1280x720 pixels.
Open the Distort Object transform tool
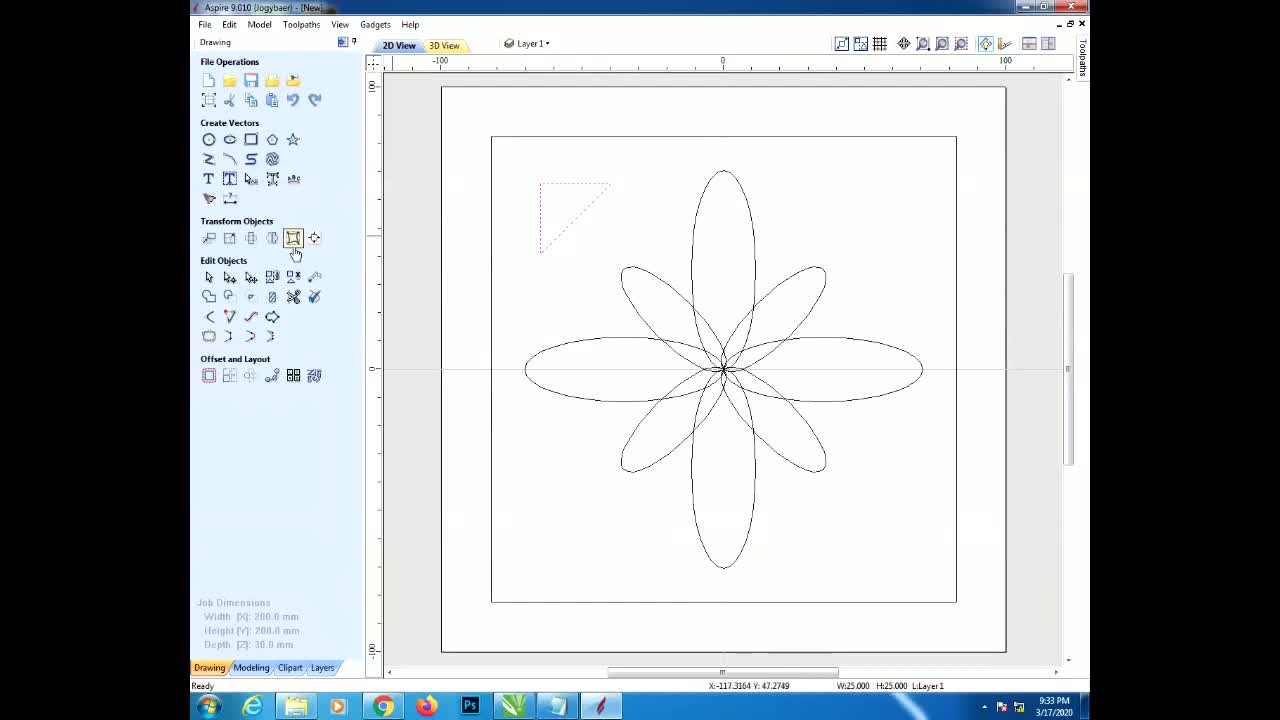pos(293,238)
